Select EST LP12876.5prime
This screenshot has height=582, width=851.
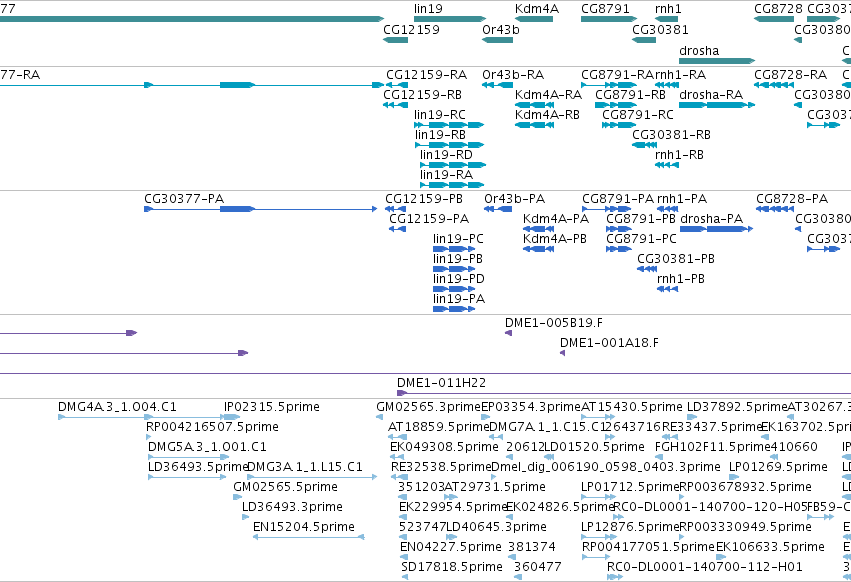599,537
